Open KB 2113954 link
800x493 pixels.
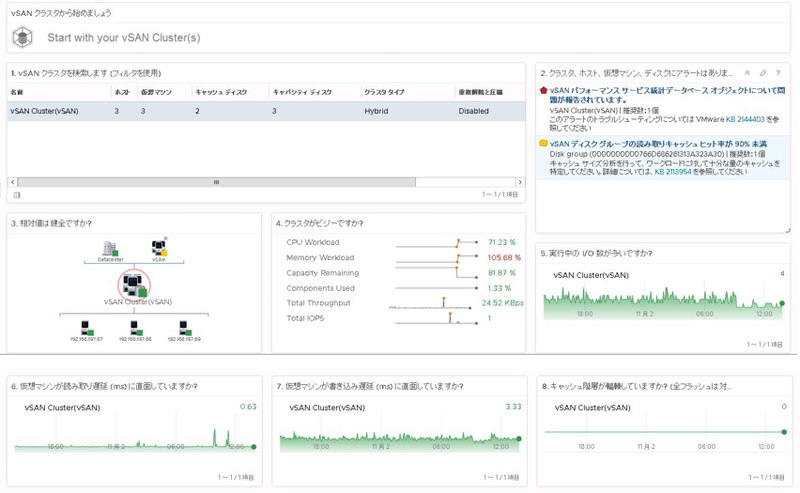(x=672, y=172)
